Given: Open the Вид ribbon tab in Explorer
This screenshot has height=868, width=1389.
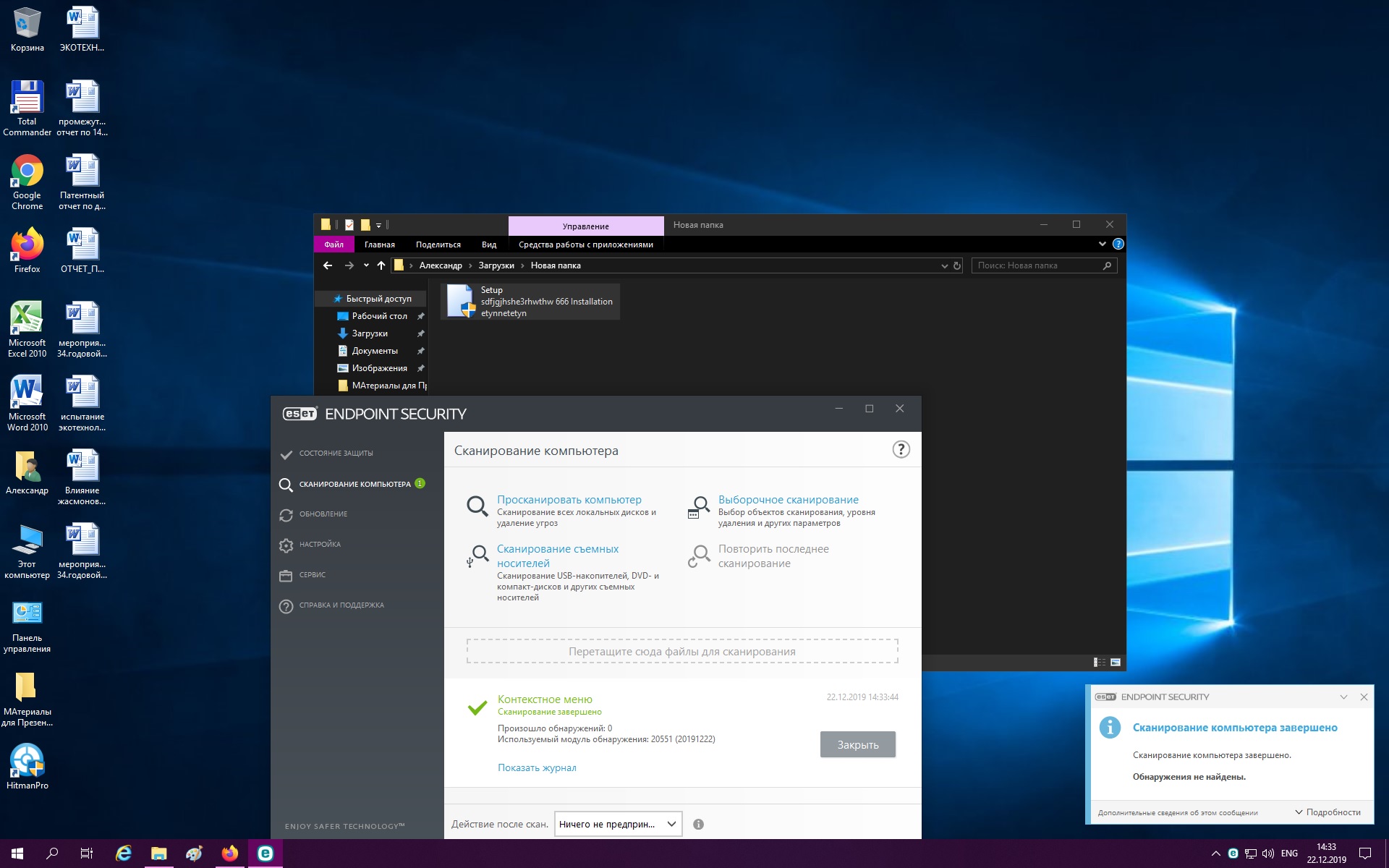Looking at the screenshot, I should pos(489,245).
